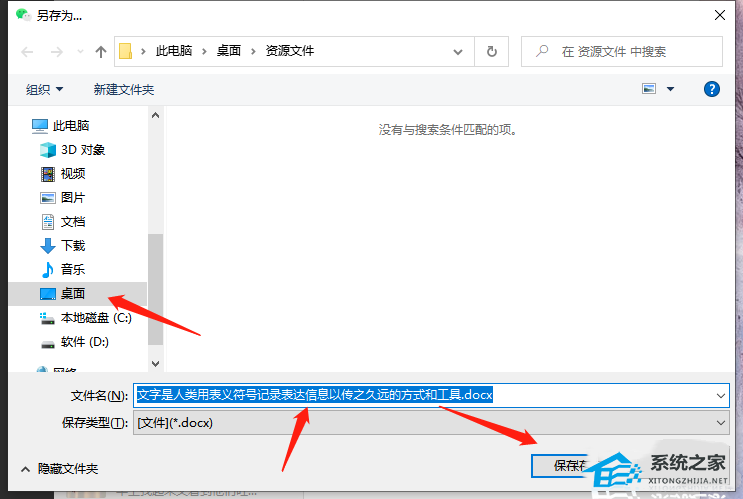Screen dimensions: 743x499
Task: Open 文档 folder in the sidebar
Action: pos(73,221)
